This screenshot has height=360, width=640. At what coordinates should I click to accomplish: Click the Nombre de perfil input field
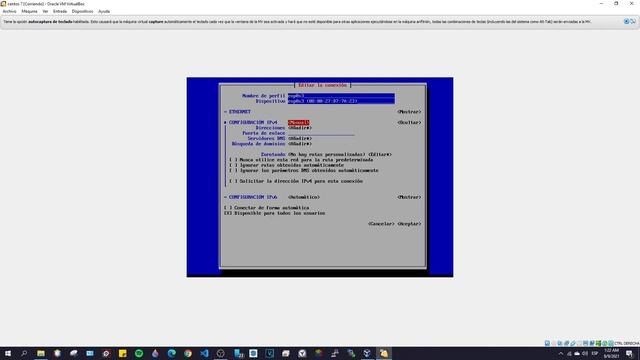341,96
